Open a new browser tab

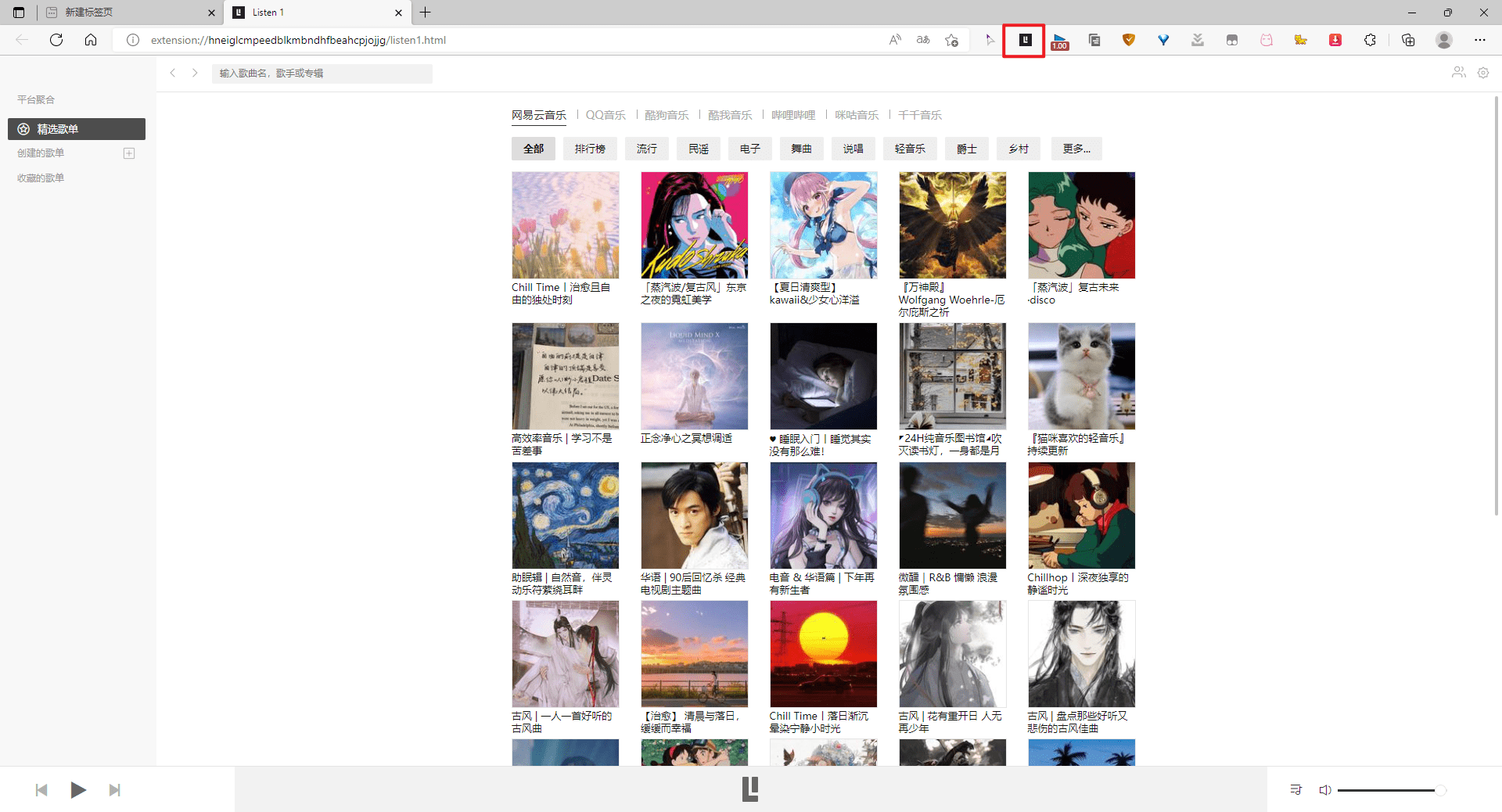click(x=425, y=13)
